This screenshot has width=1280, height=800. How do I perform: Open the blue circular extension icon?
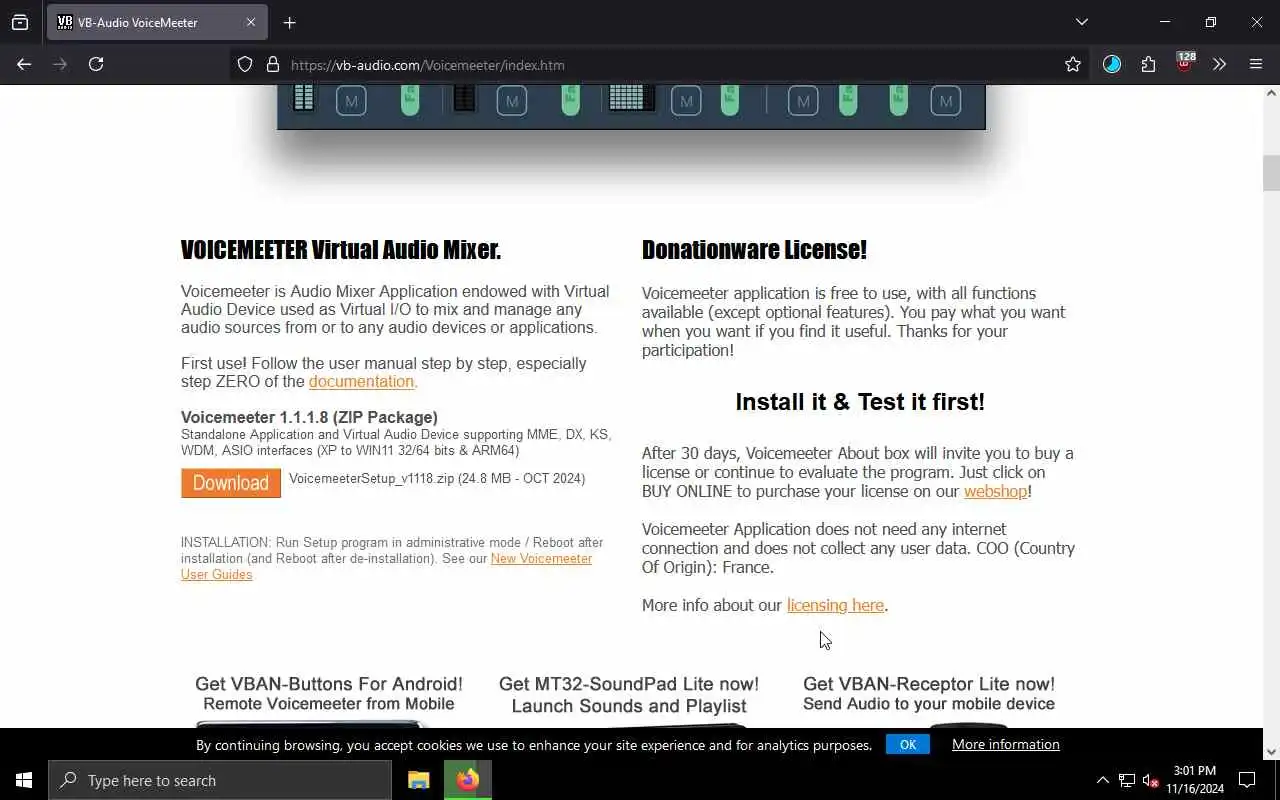(x=1112, y=64)
